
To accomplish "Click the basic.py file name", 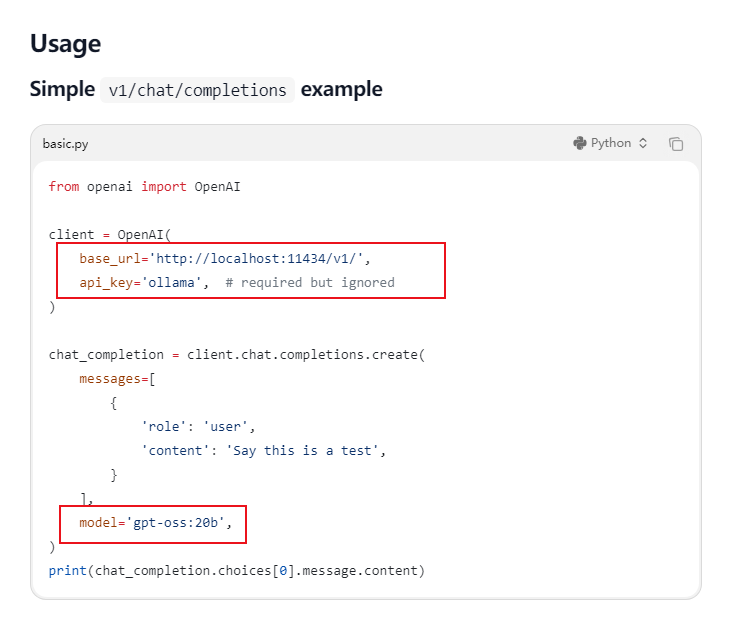I will coord(65,144).
